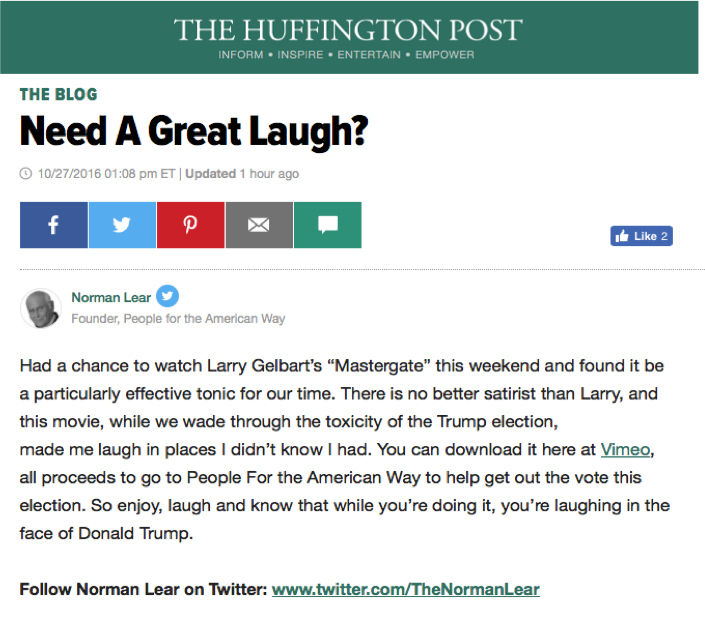Click the 10/27/2016 publish date text
This screenshot has height=621, width=705.
pos(107,174)
